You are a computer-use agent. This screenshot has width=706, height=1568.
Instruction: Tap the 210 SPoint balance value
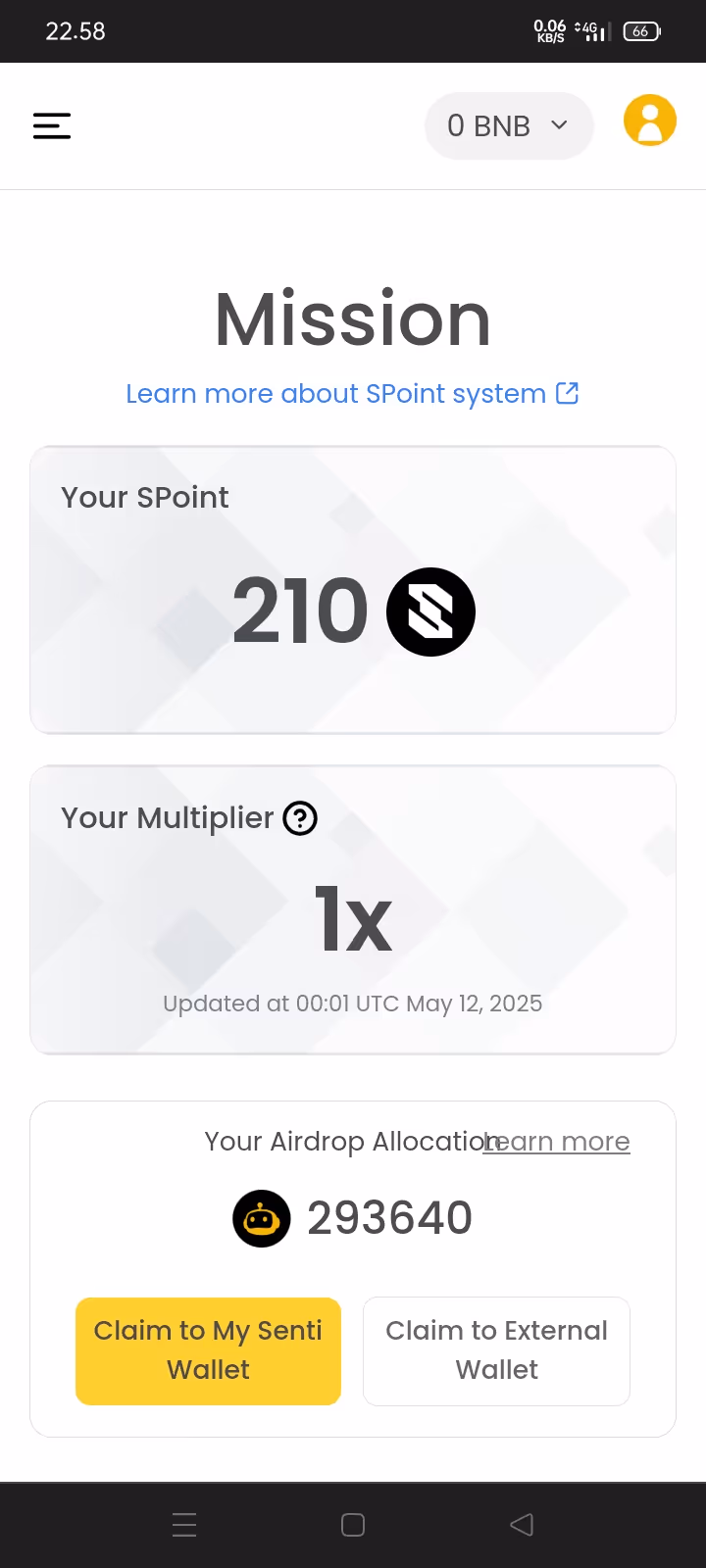(300, 612)
